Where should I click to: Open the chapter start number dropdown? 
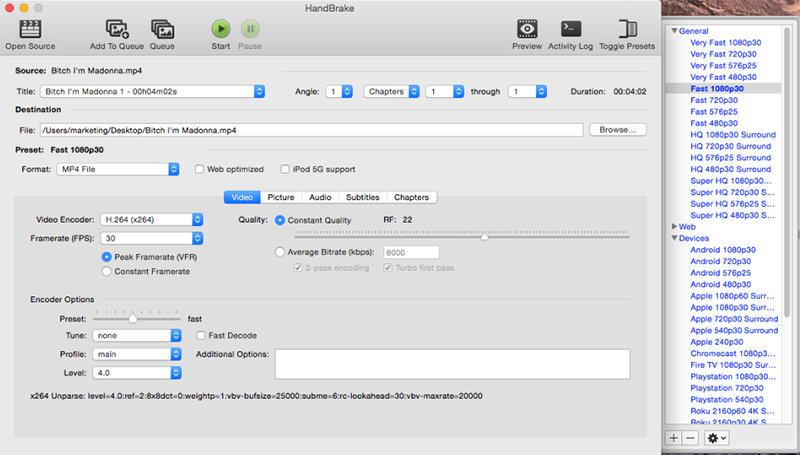[x=444, y=92]
